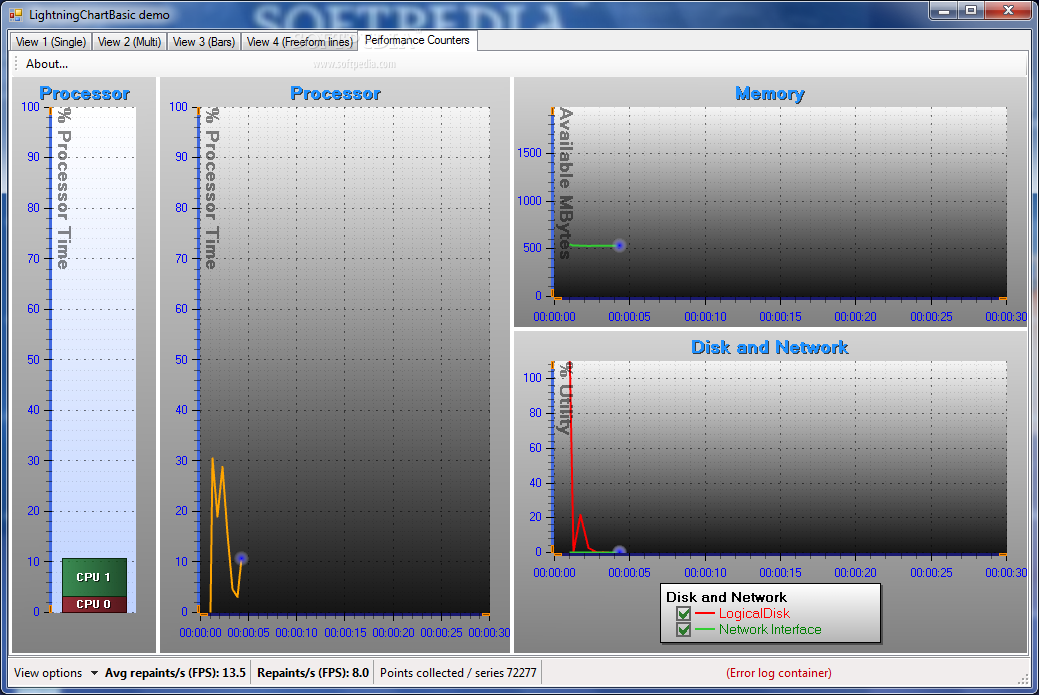The height and width of the screenshot is (695, 1039).
Task: Click the Disk and Network current point marker
Action: (x=619, y=551)
